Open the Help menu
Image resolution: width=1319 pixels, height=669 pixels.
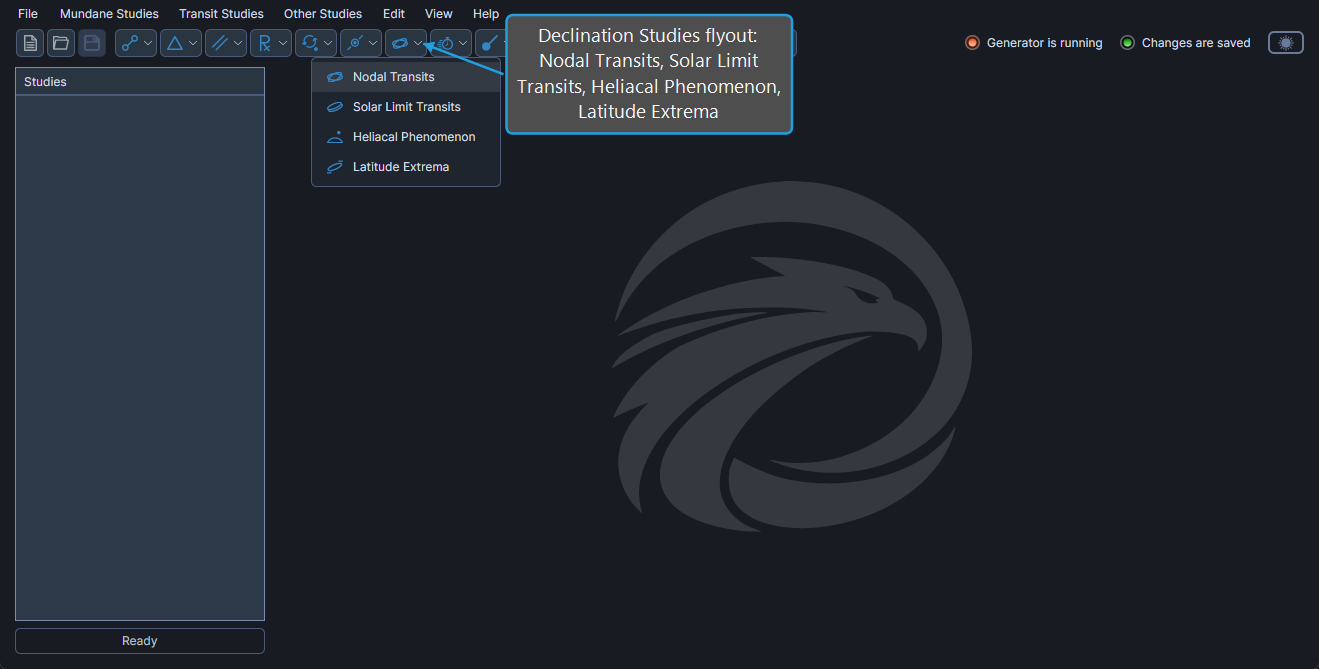coord(486,14)
